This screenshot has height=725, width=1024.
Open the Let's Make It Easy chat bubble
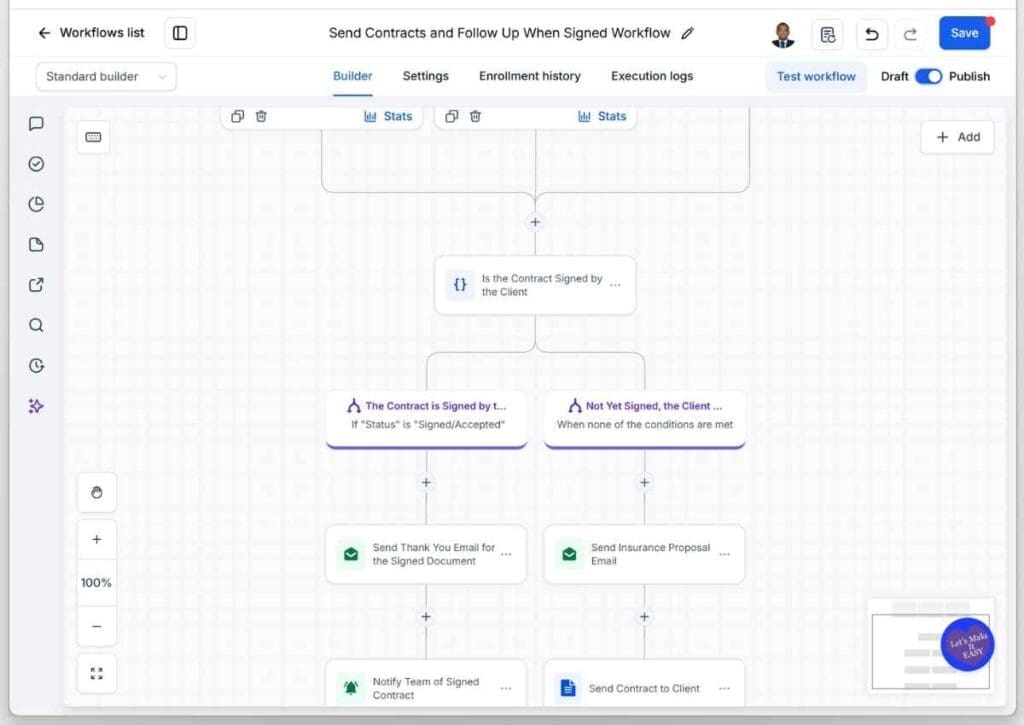967,645
